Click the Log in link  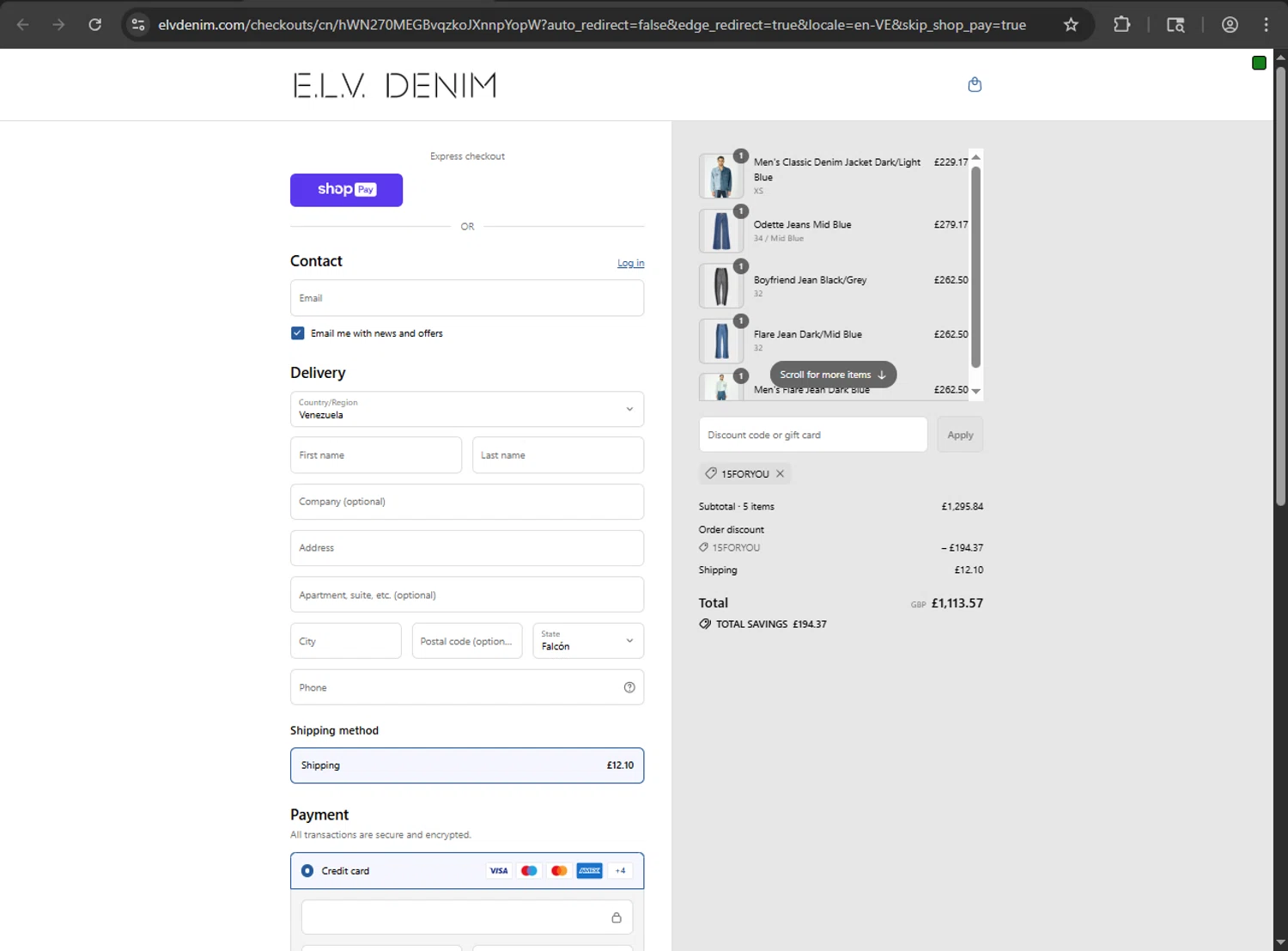coord(630,263)
